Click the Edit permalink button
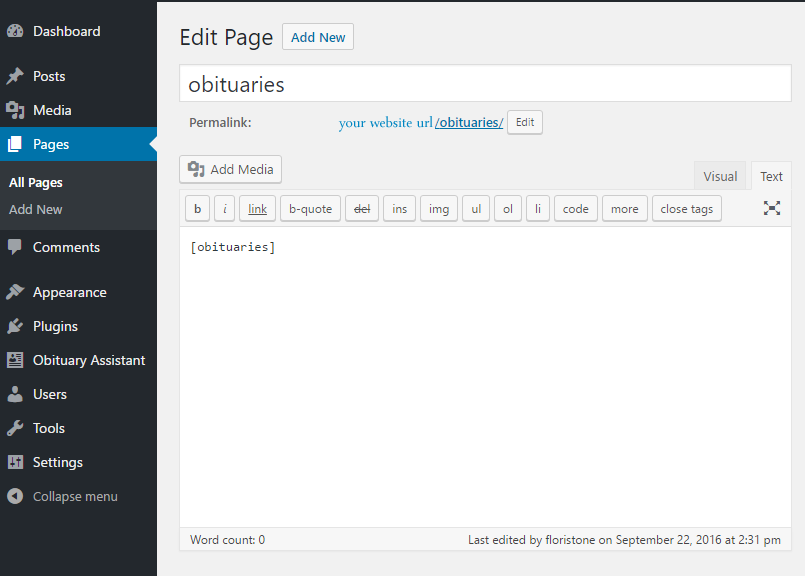Image resolution: width=805 pixels, height=576 pixels. tap(524, 122)
